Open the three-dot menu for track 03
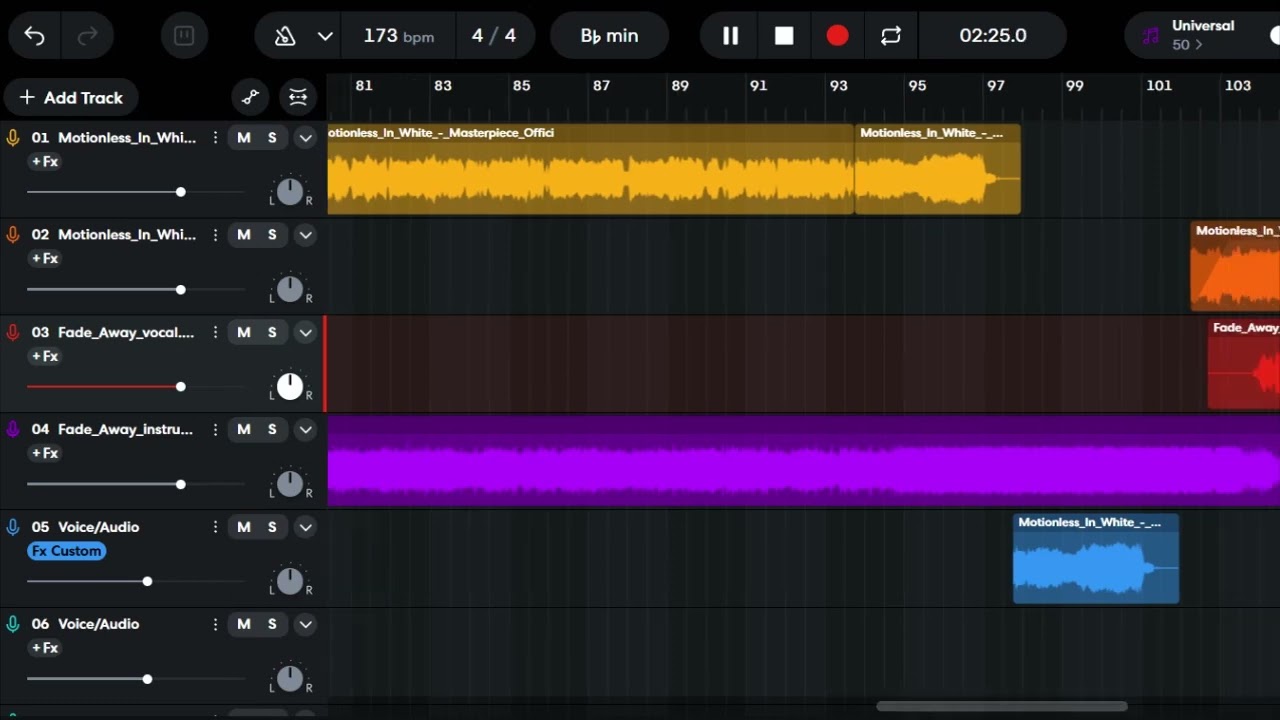1280x720 pixels. click(x=215, y=332)
